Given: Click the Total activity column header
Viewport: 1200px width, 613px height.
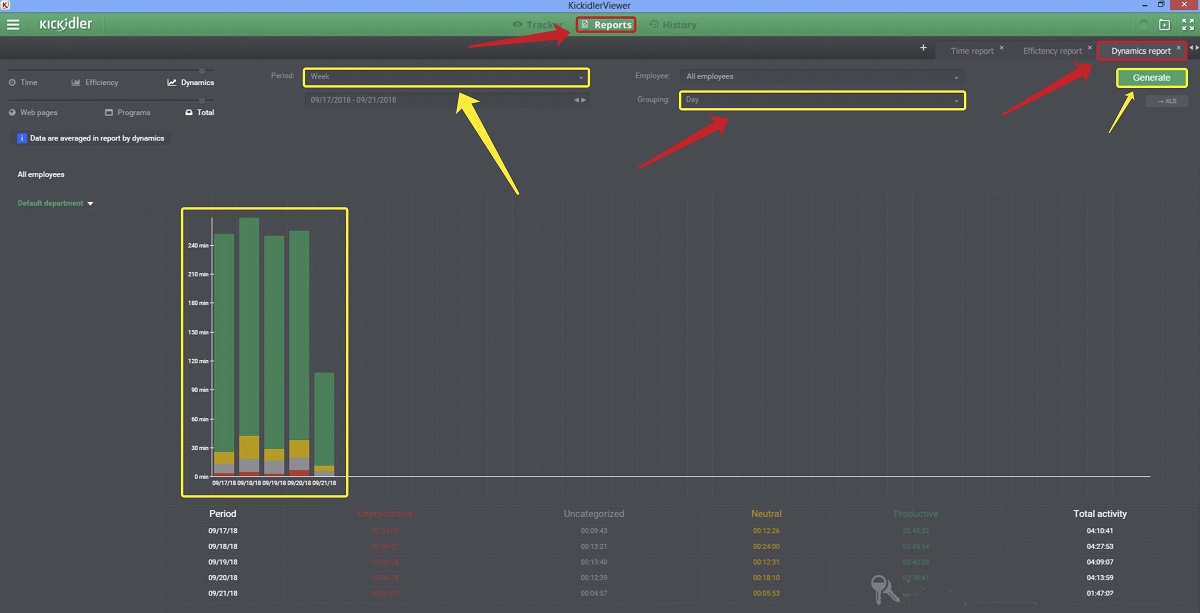Looking at the screenshot, I should 1100,514.
